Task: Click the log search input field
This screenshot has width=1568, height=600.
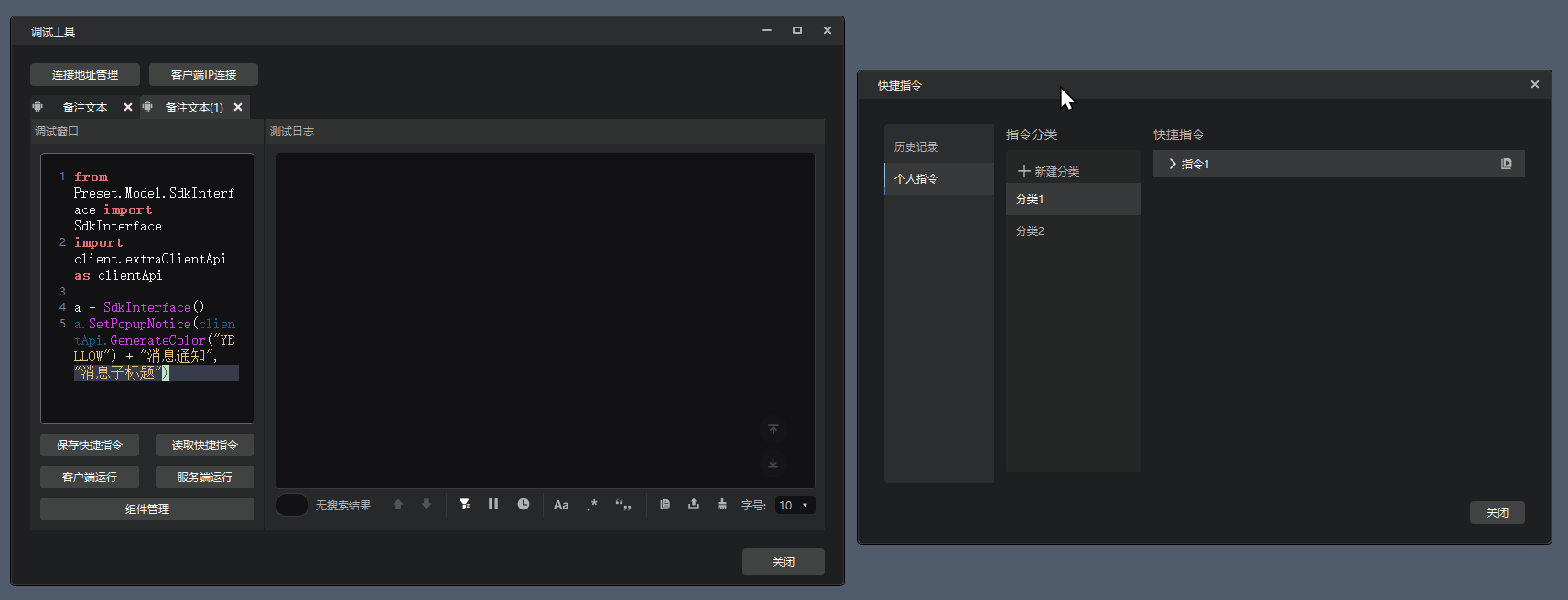Action: point(292,505)
